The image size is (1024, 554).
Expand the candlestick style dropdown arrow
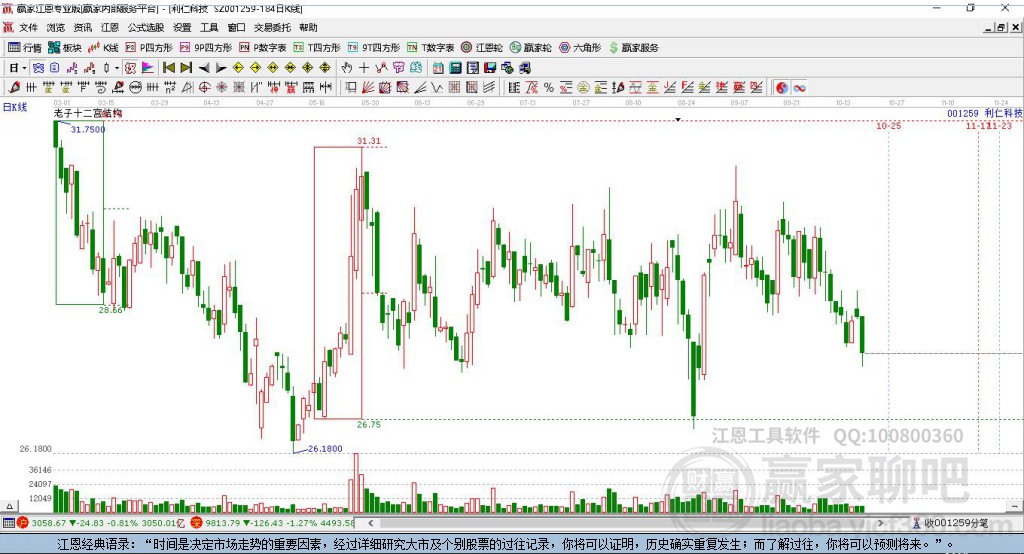pos(117,68)
